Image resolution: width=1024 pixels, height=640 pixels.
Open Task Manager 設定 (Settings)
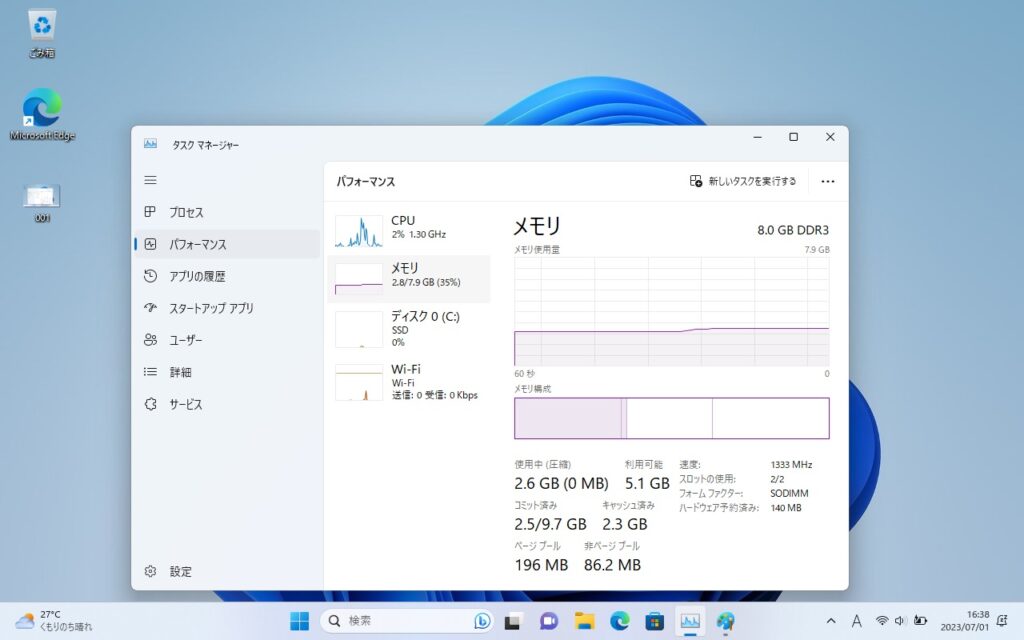pos(180,572)
